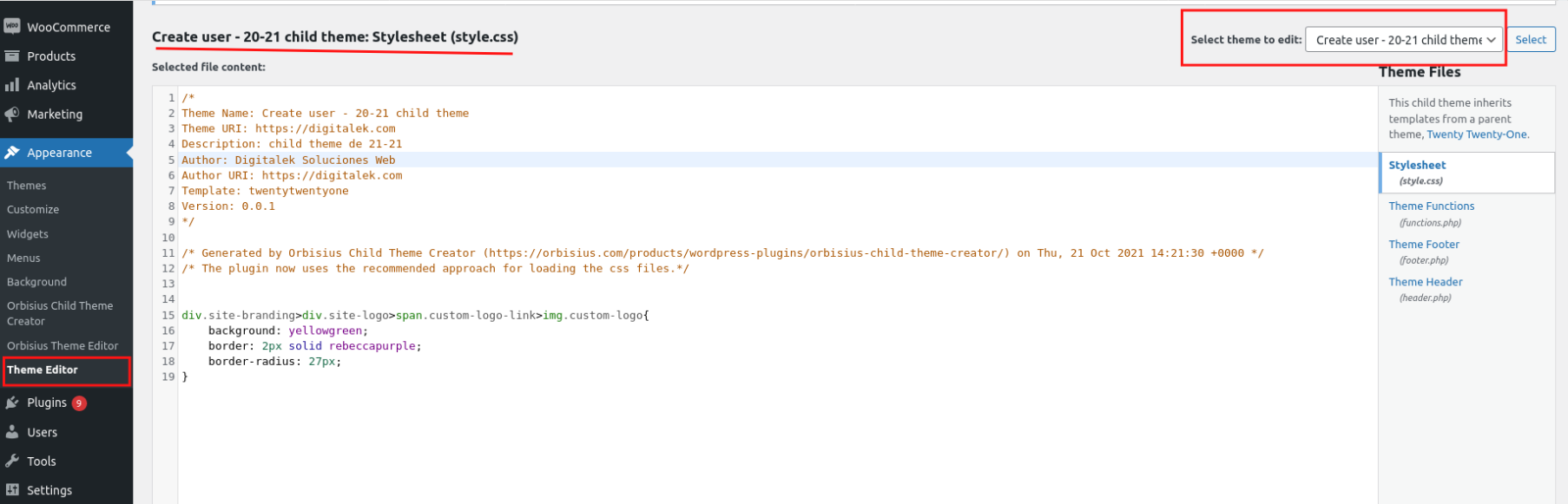Open the Background submenu item
This screenshot has height=504, width=1568.
click(36, 282)
